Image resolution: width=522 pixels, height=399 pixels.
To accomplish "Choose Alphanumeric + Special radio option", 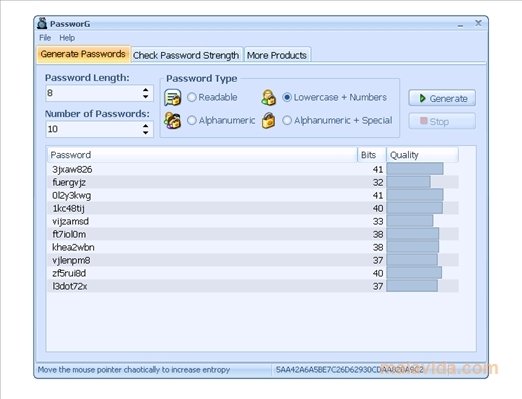I will (x=287, y=120).
